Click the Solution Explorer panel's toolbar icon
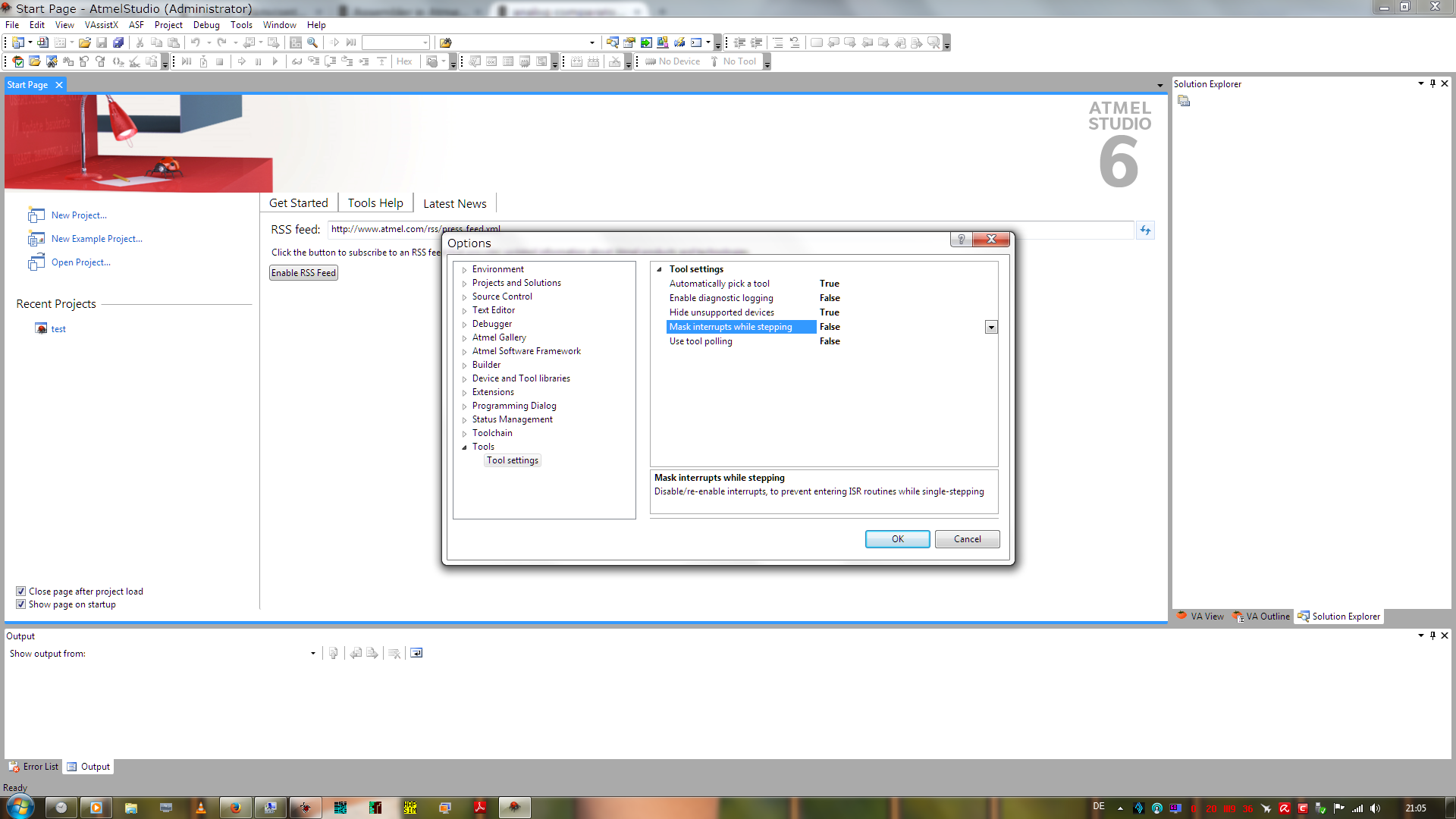This screenshot has width=1456, height=819. point(1184,101)
